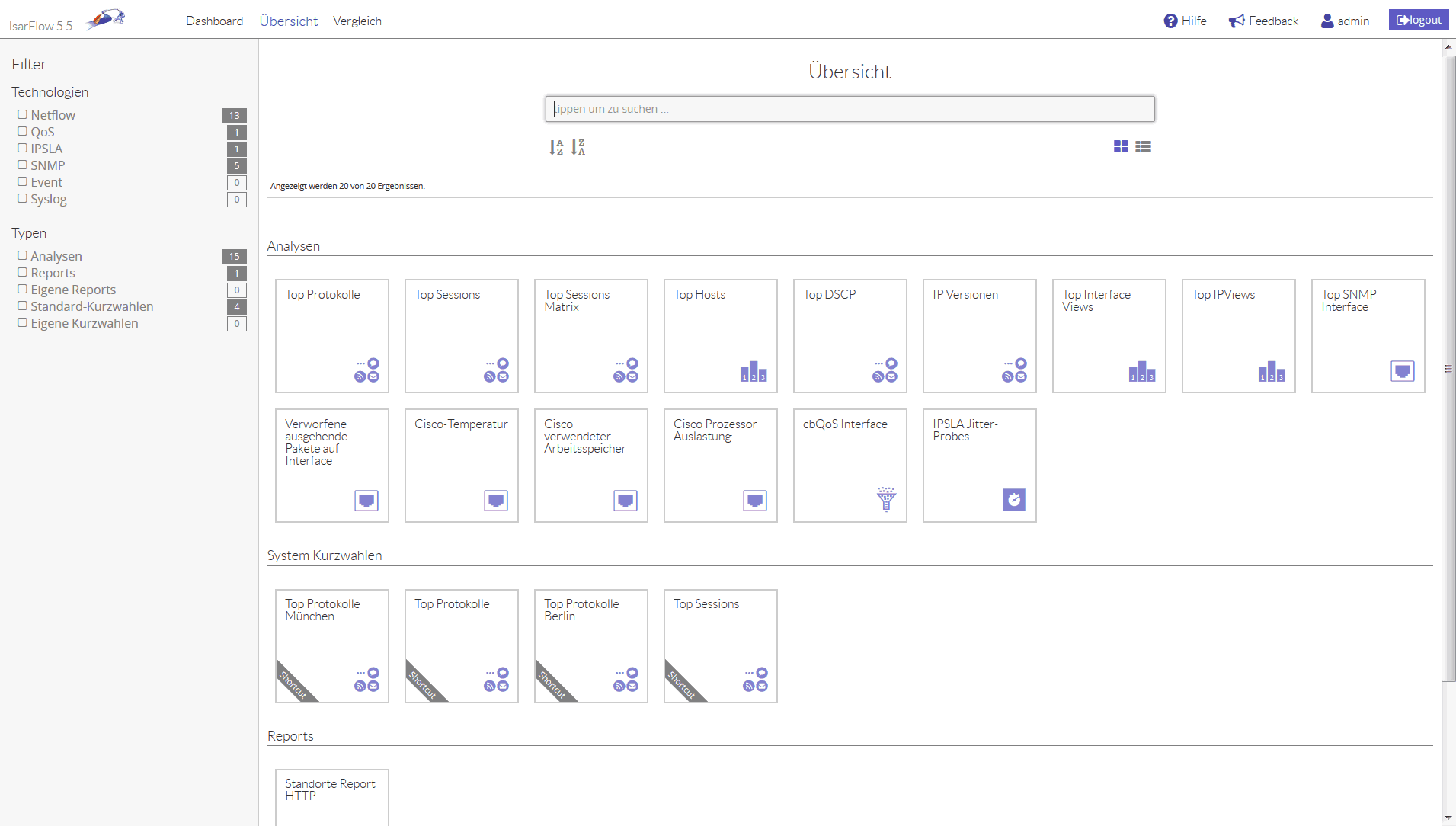The height and width of the screenshot is (826, 1456).
Task: Open the Hilfe help link
Action: [x=1186, y=21]
